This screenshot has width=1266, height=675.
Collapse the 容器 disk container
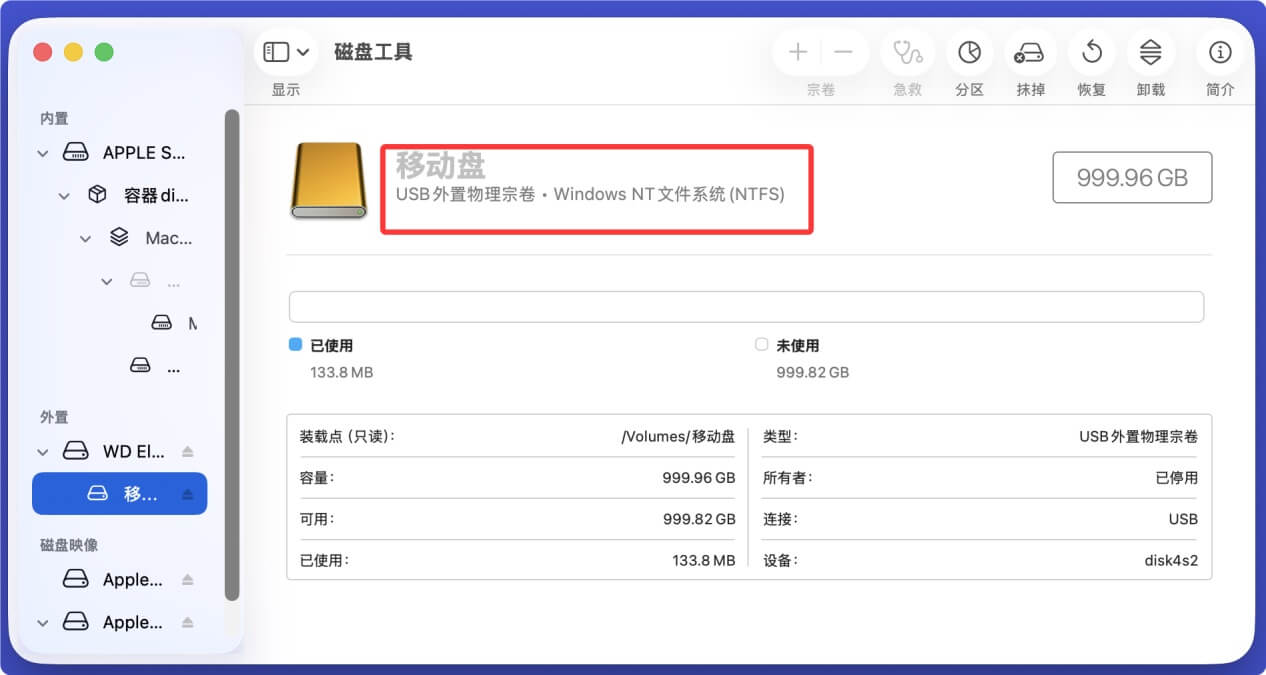tap(64, 195)
